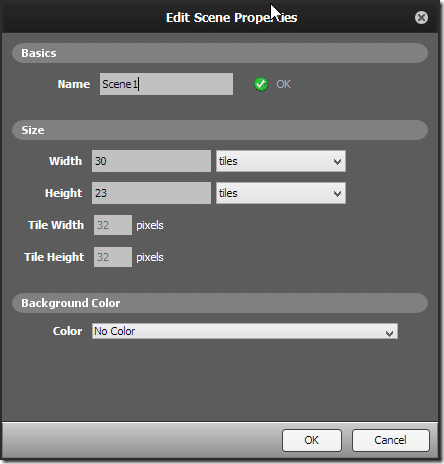Click the Width value field

point(151,161)
